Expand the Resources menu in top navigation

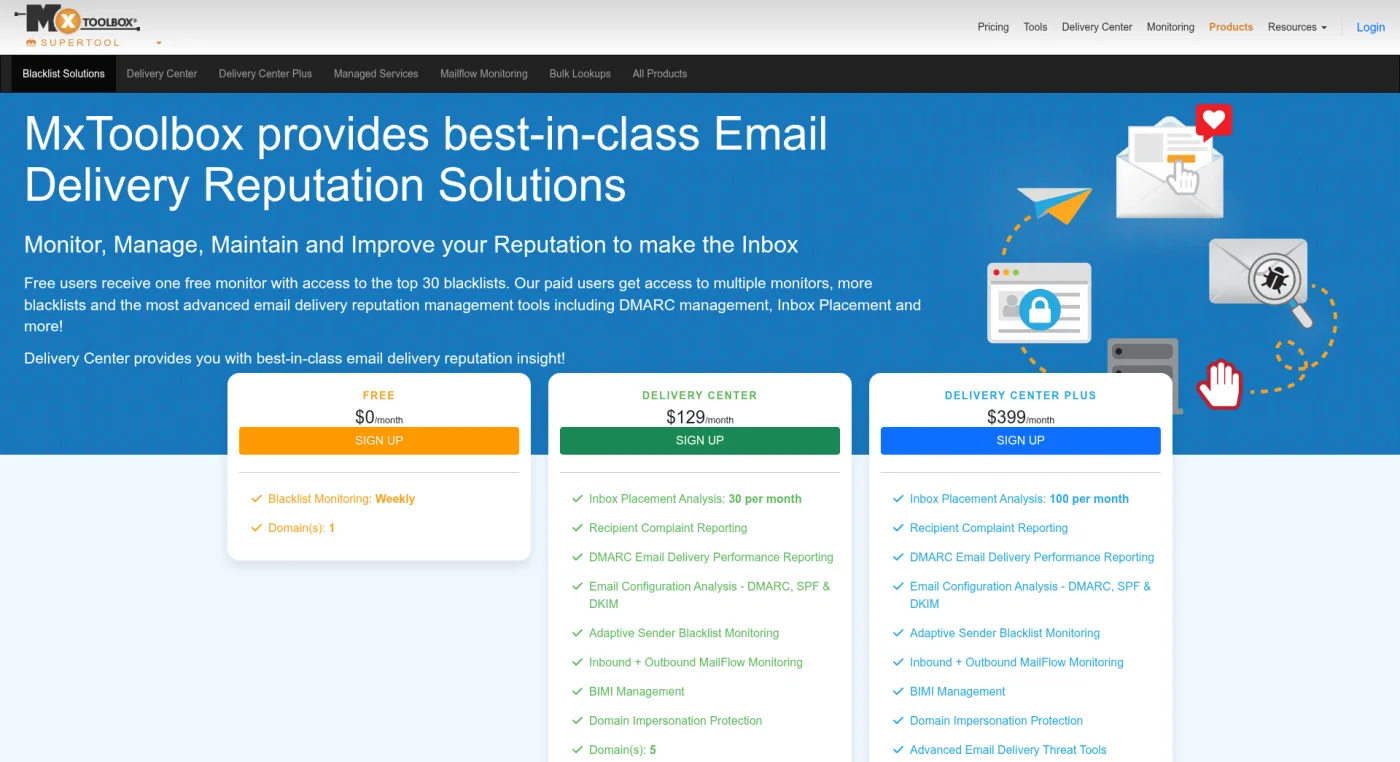pos(1297,27)
